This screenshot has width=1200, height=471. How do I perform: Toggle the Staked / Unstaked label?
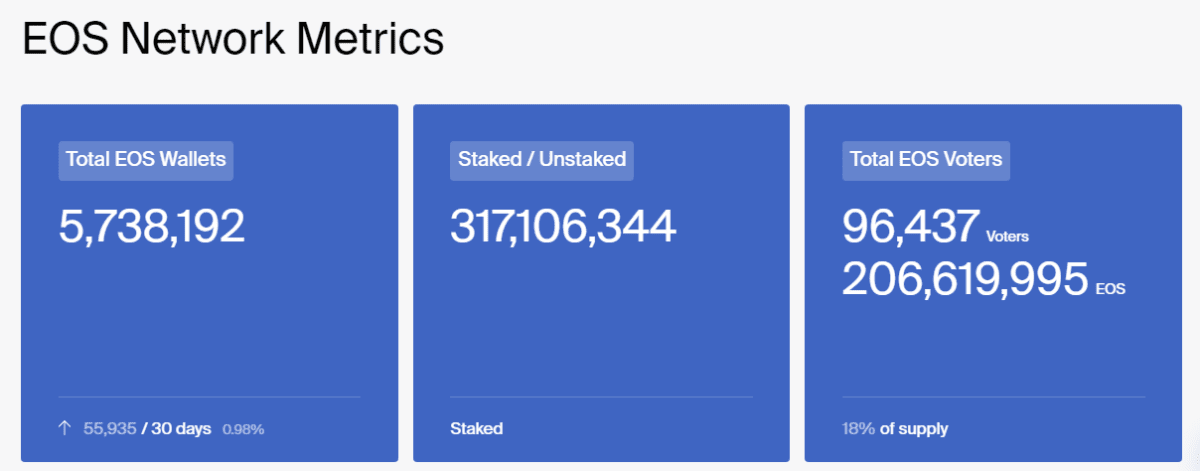tap(542, 159)
